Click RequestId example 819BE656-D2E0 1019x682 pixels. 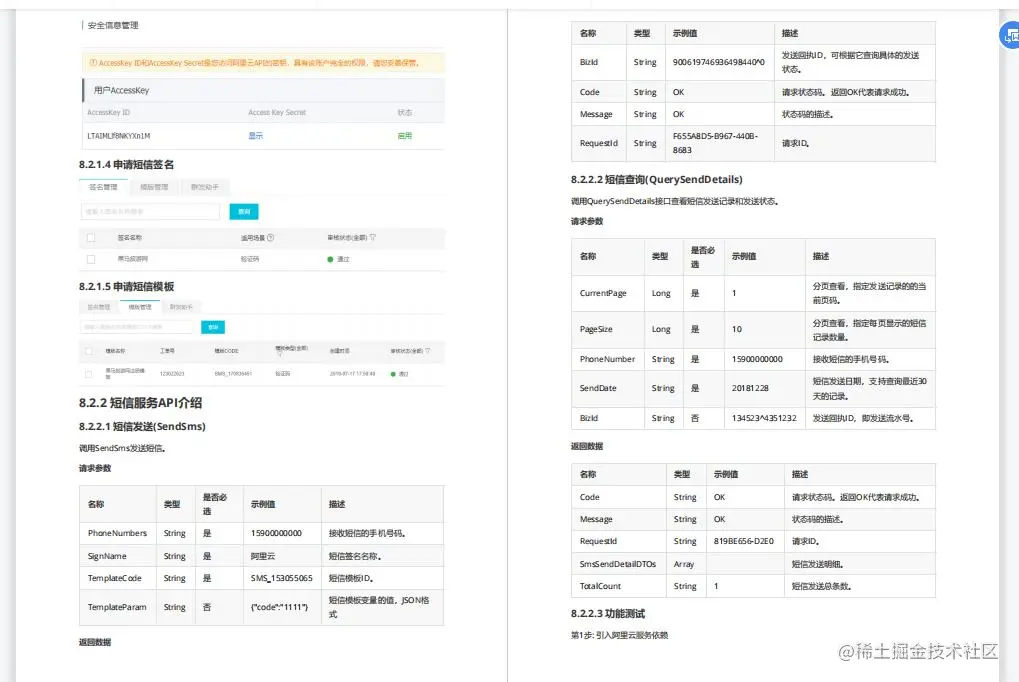[x=743, y=541]
